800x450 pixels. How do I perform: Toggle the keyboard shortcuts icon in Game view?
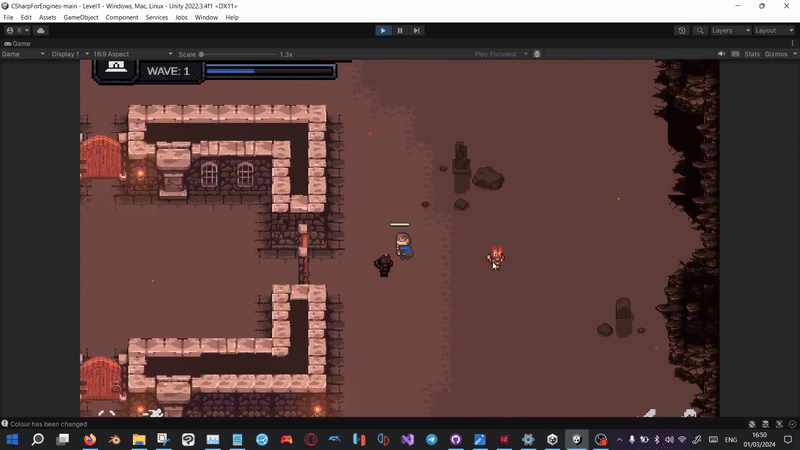[733, 54]
